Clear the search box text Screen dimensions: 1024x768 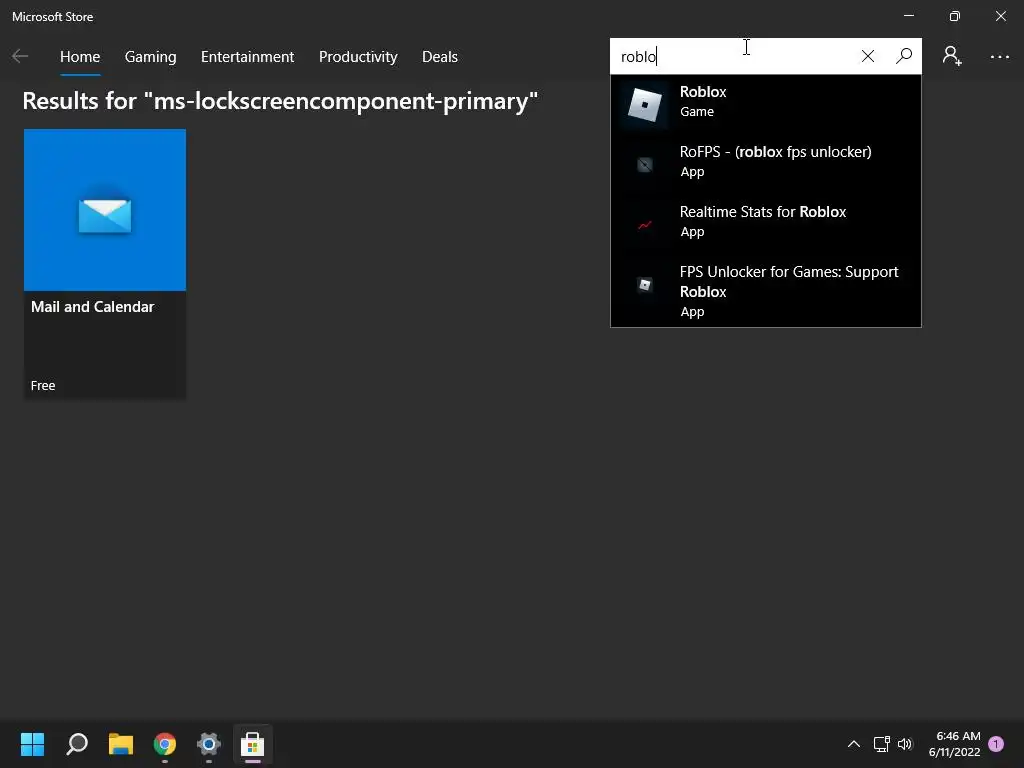(867, 56)
